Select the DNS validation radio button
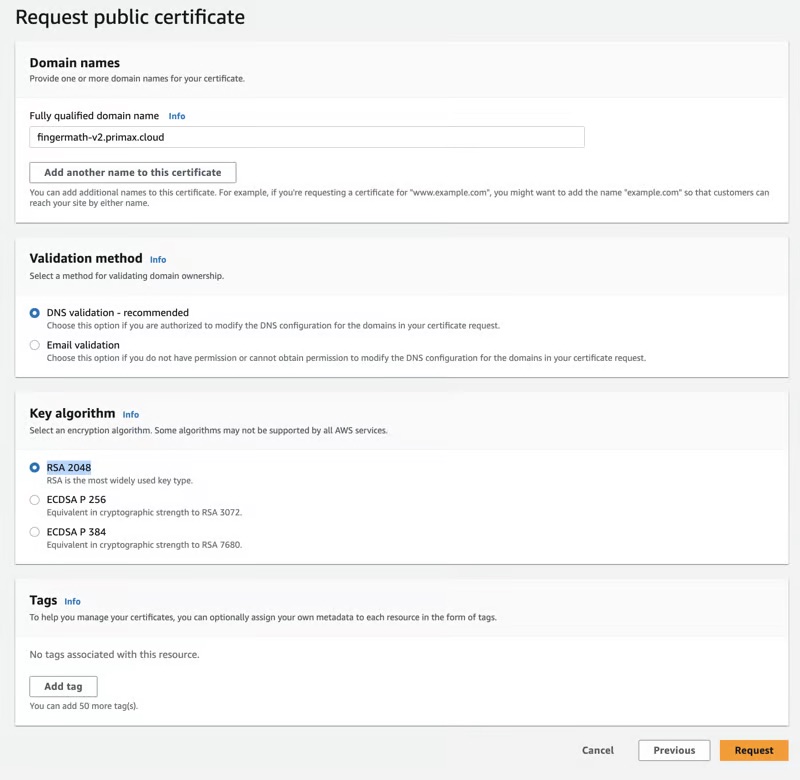The image size is (800, 780). tap(34, 312)
